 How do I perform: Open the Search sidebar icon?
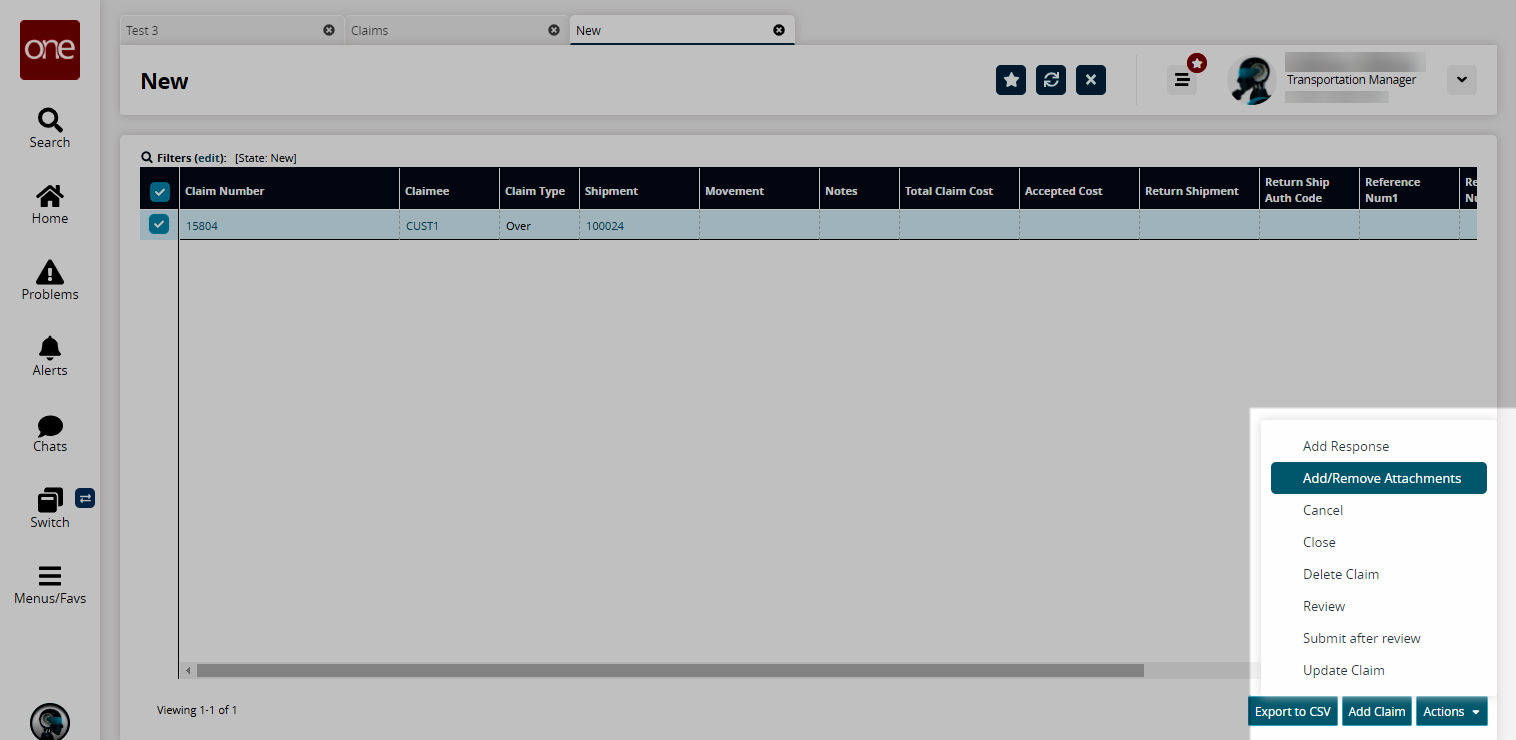coord(50,128)
